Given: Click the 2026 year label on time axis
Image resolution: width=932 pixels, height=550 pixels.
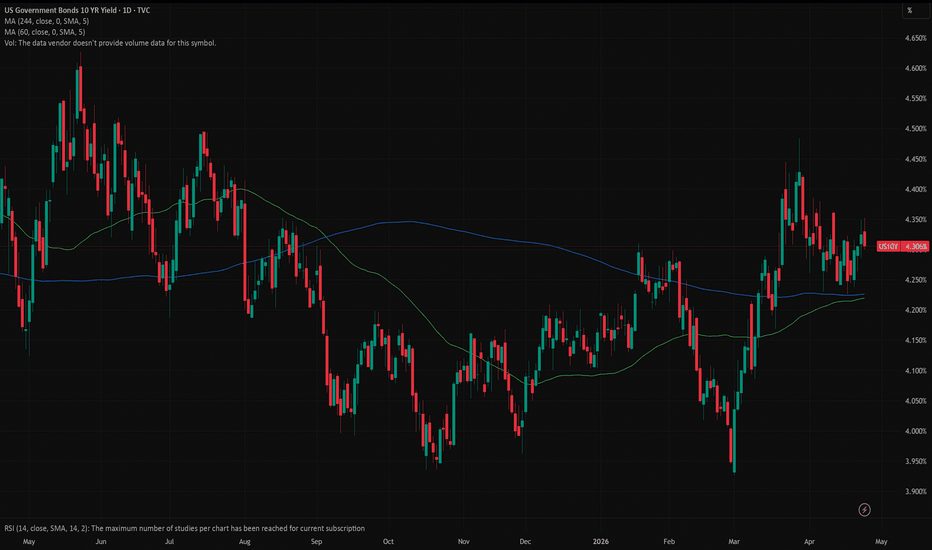Looking at the screenshot, I should (601, 542).
